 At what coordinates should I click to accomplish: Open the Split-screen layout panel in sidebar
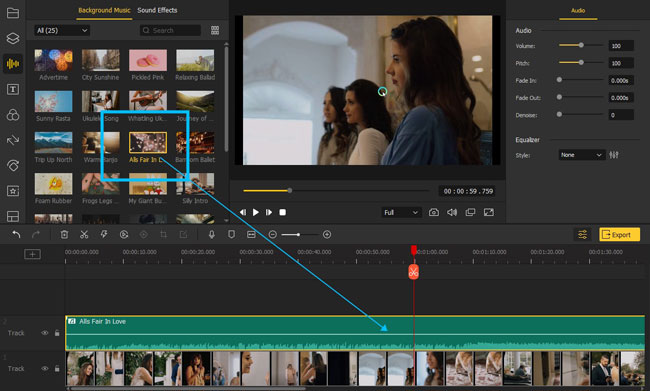[x=13, y=216]
